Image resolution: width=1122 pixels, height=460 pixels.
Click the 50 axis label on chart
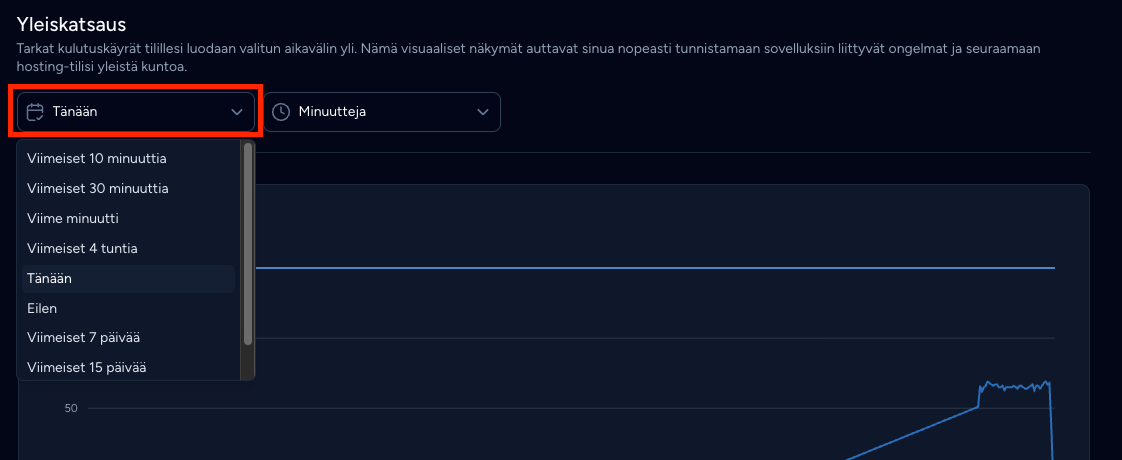71,408
